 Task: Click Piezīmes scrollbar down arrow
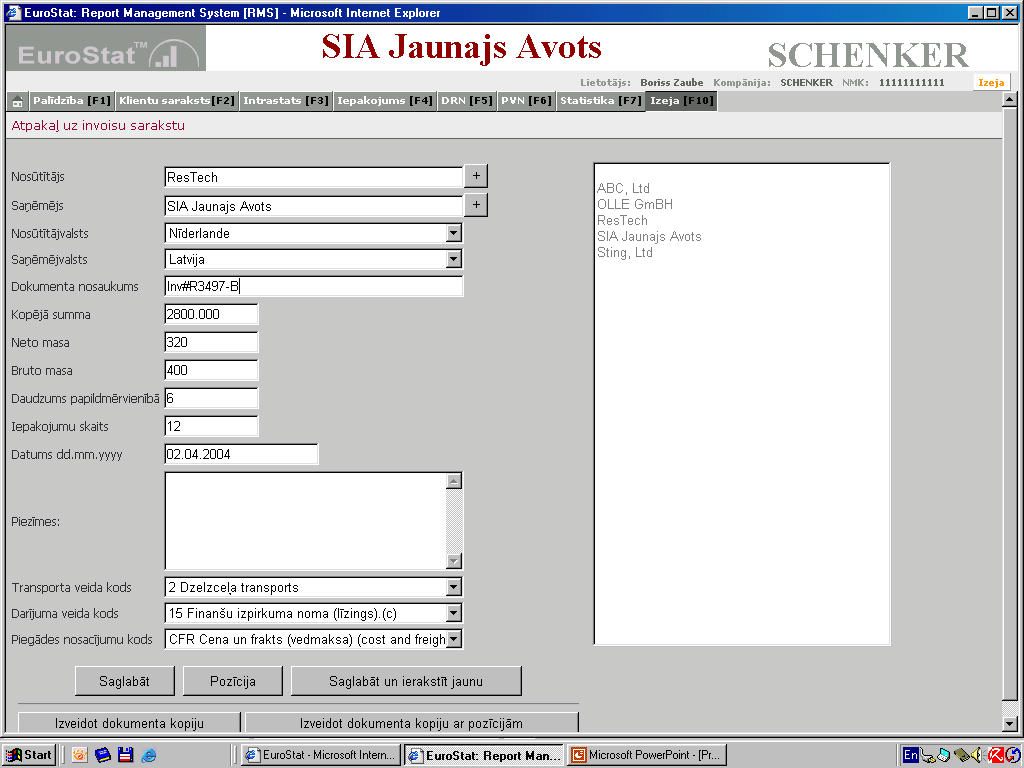454,561
